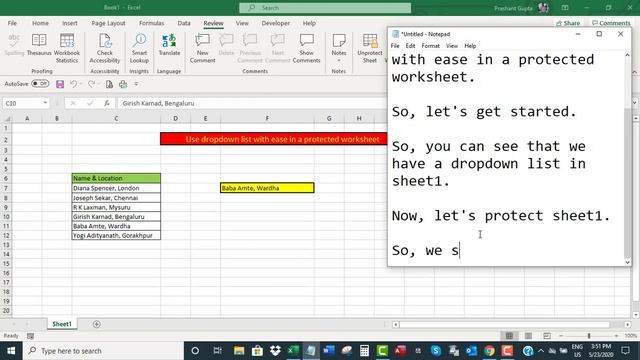Open the Page Layout ribbon tab

click(108, 23)
